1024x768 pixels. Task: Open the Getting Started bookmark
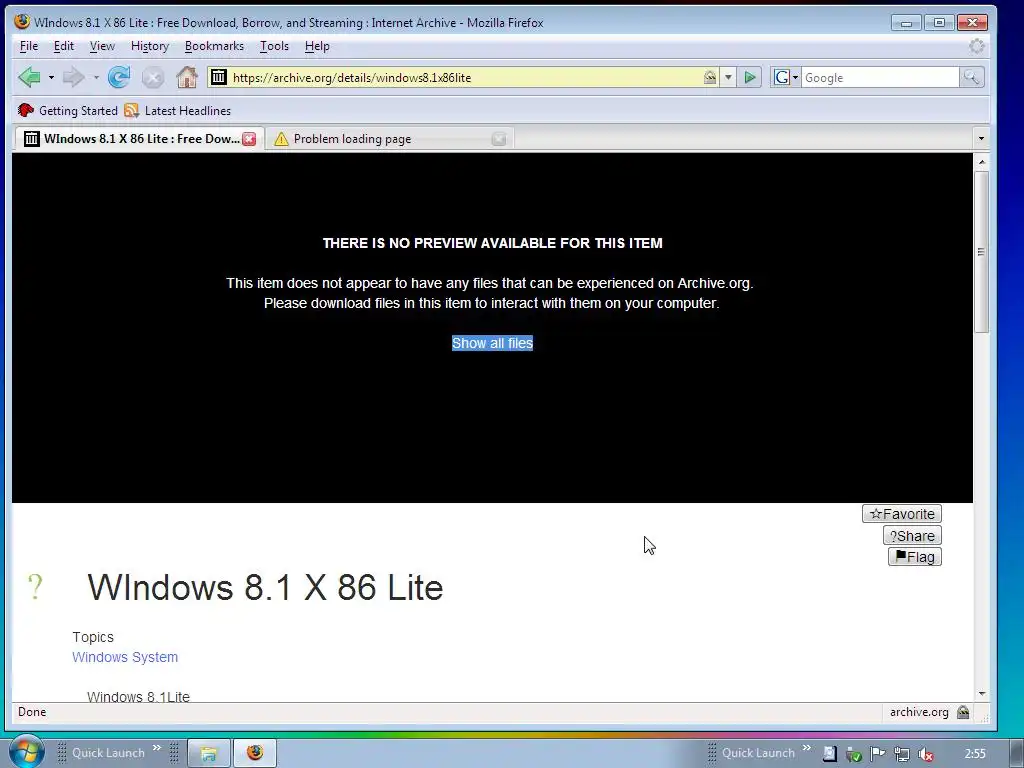click(68, 110)
